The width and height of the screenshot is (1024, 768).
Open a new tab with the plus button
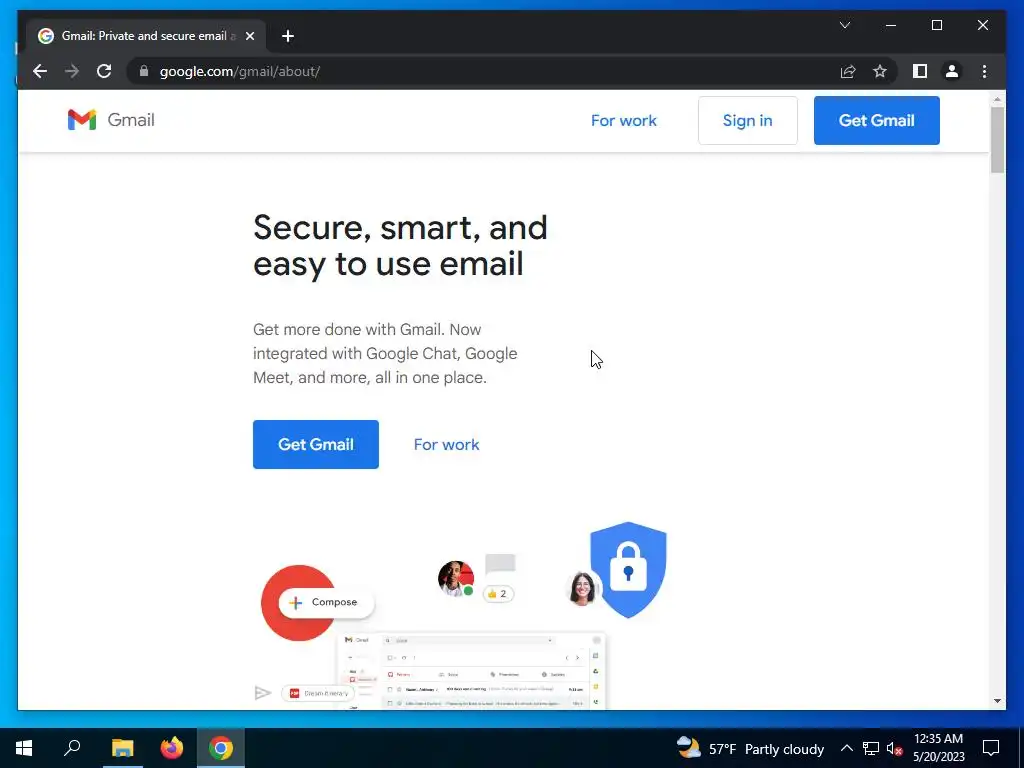tap(288, 36)
